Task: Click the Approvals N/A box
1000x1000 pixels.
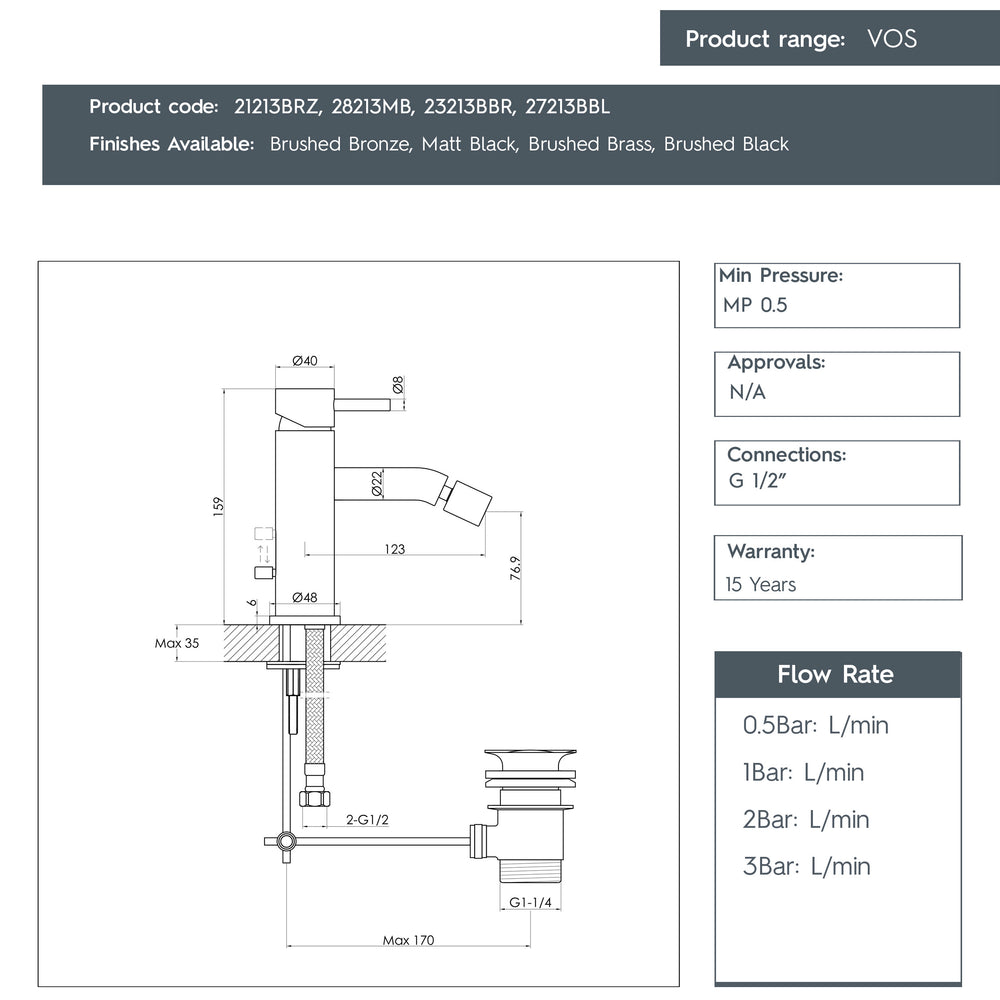Action: (x=836, y=382)
